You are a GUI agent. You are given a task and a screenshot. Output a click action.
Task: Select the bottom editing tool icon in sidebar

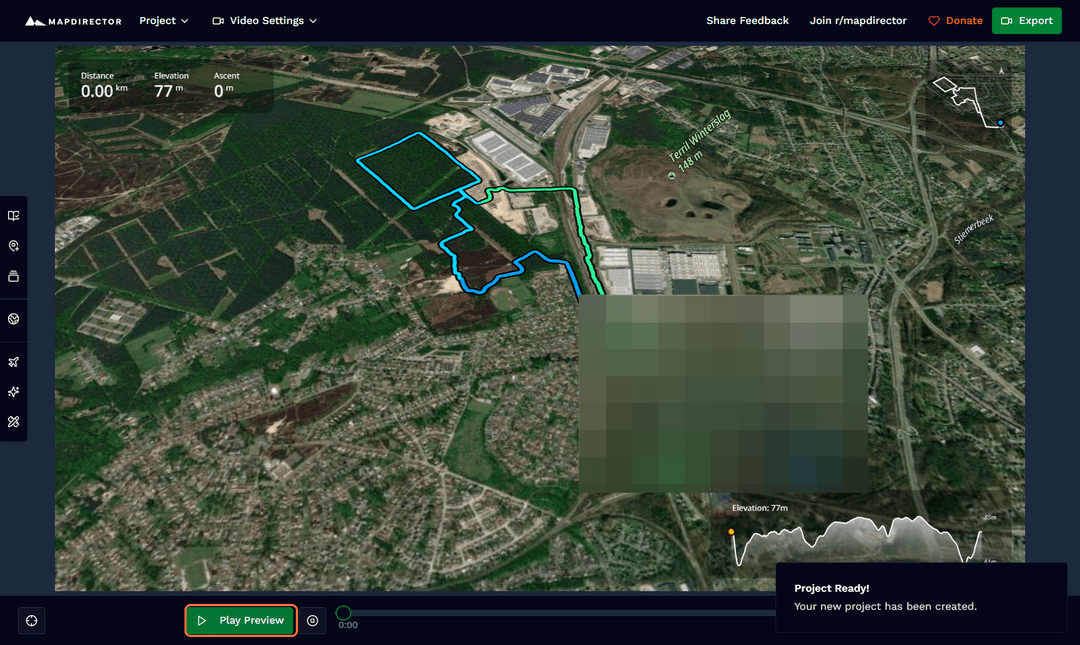(14, 421)
